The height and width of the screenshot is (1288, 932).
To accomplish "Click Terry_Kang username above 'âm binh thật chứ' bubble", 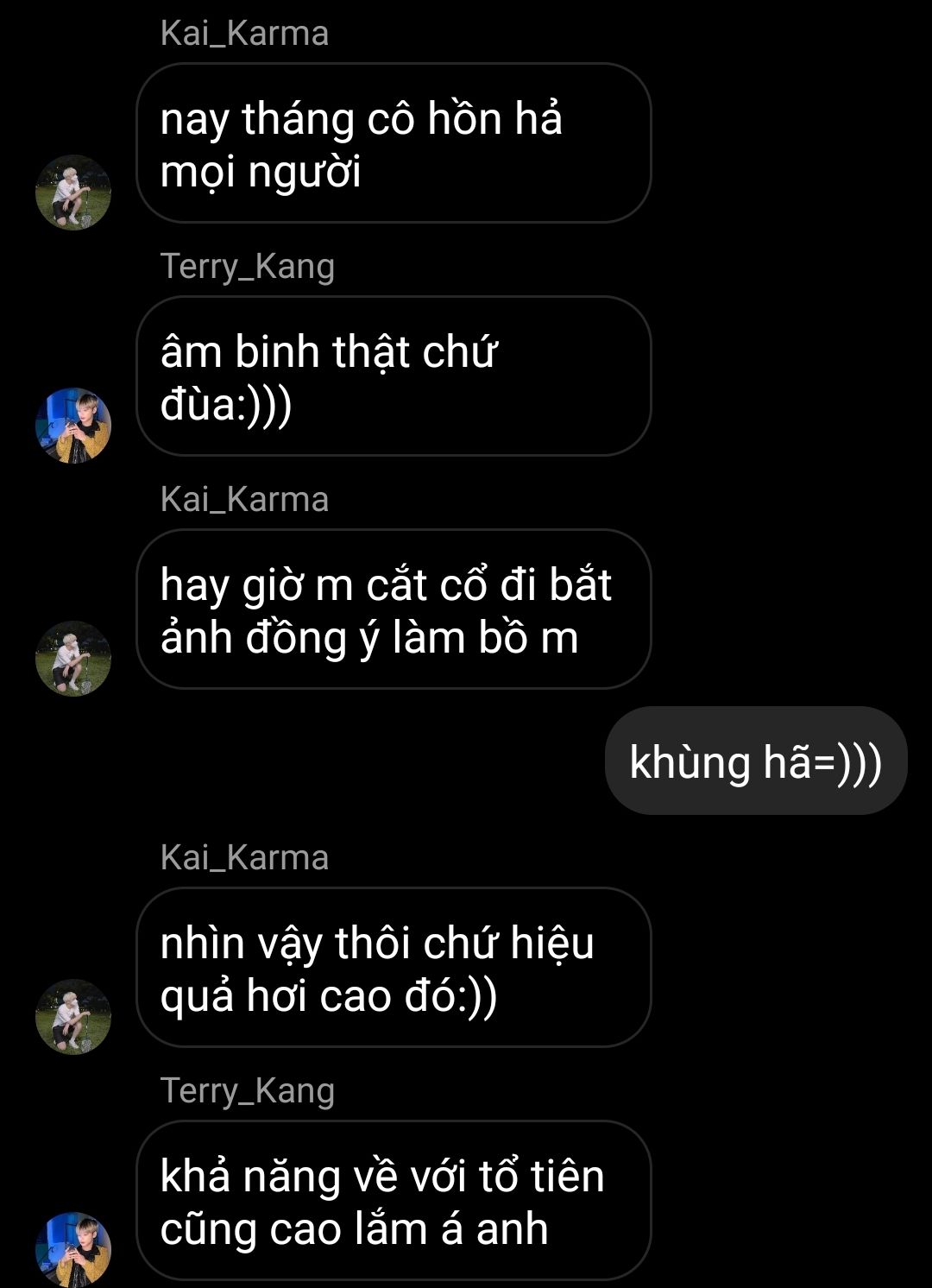I will click(248, 267).
